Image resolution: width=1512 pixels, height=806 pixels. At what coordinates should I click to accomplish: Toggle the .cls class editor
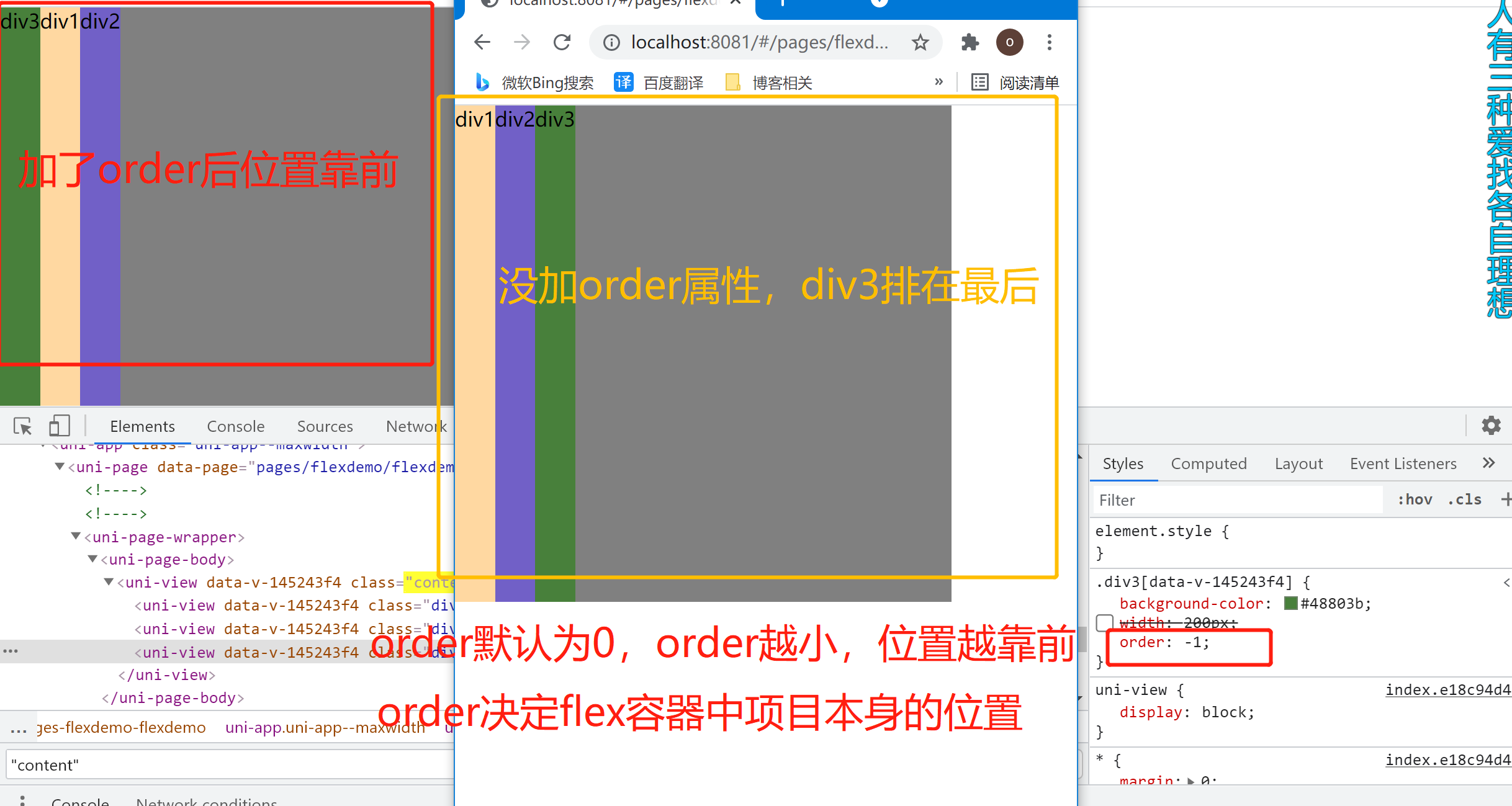[1464, 499]
